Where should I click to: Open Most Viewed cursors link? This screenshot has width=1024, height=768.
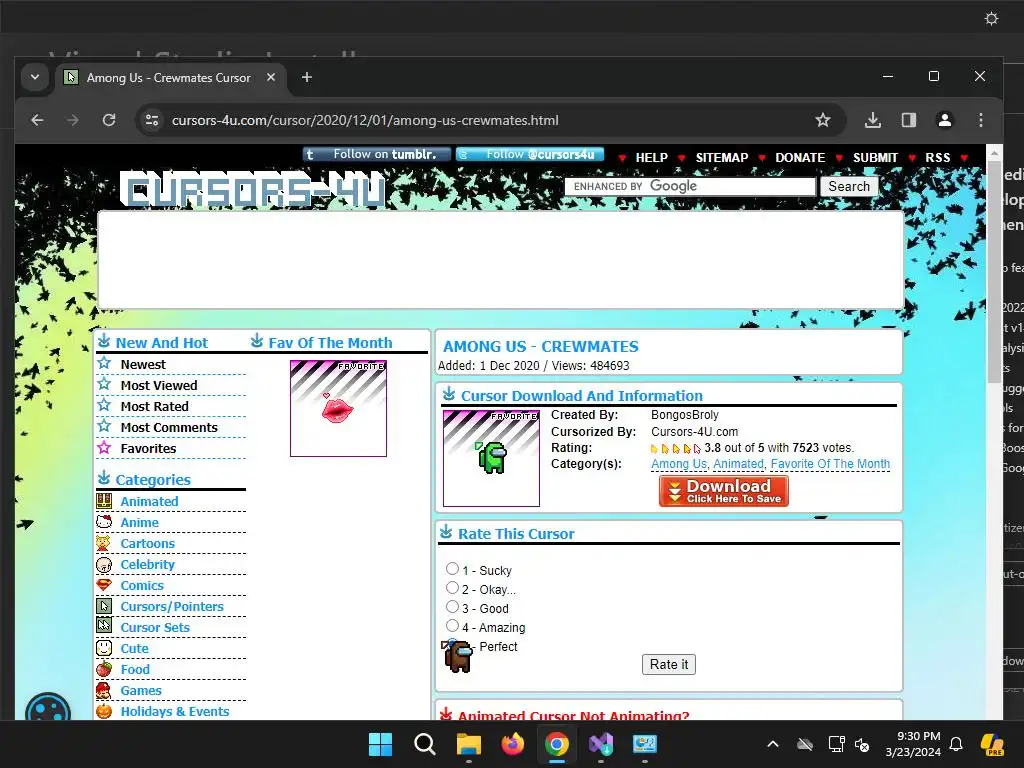click(x=159, y=385)
